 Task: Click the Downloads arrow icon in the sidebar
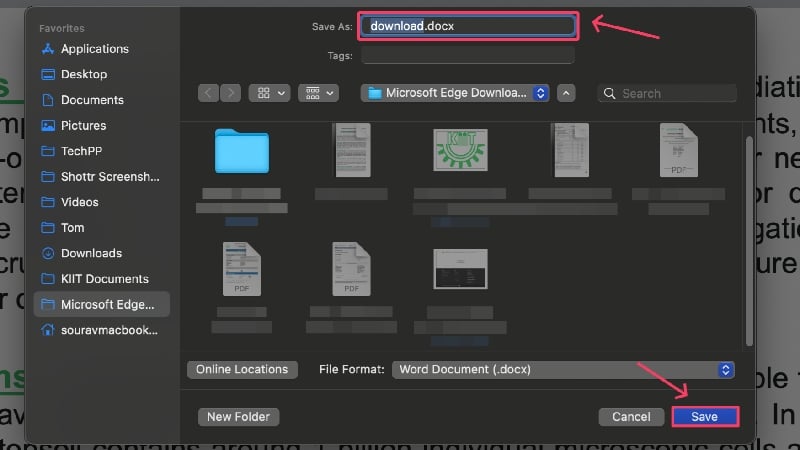pos(48,253)
